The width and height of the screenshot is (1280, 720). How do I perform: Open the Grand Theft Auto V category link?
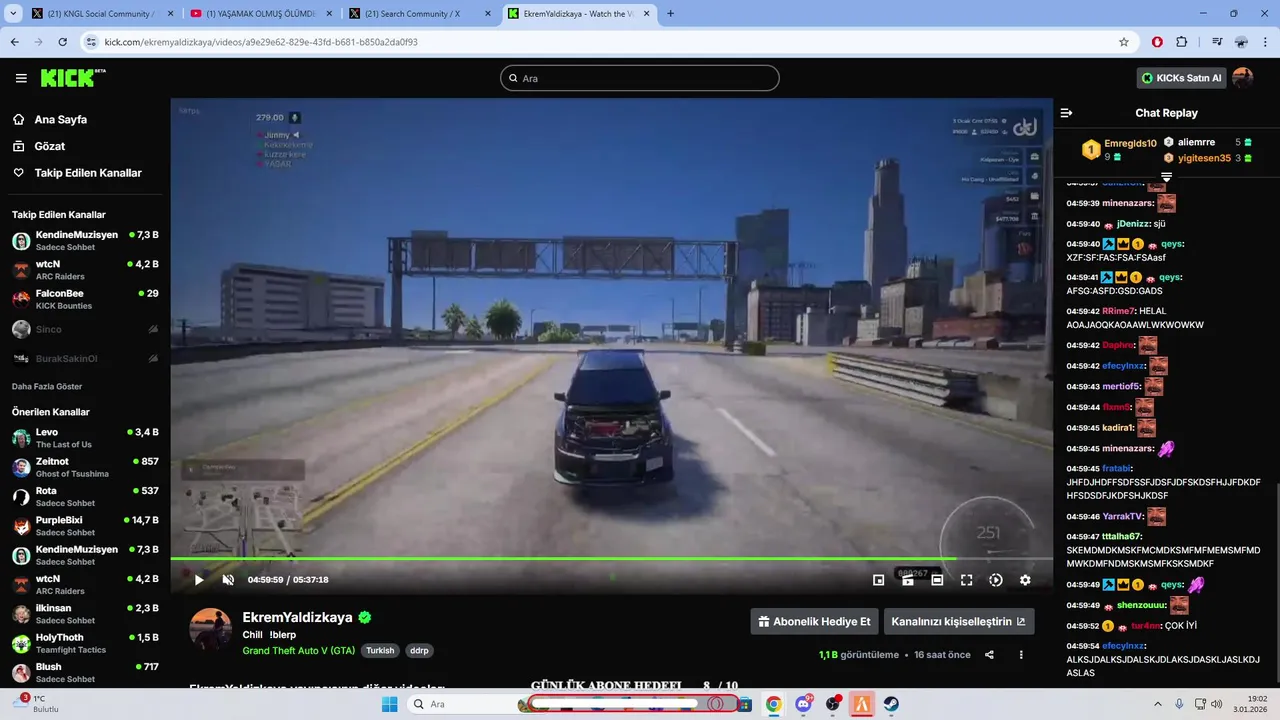pyautogui.click(x=298, y=650)
